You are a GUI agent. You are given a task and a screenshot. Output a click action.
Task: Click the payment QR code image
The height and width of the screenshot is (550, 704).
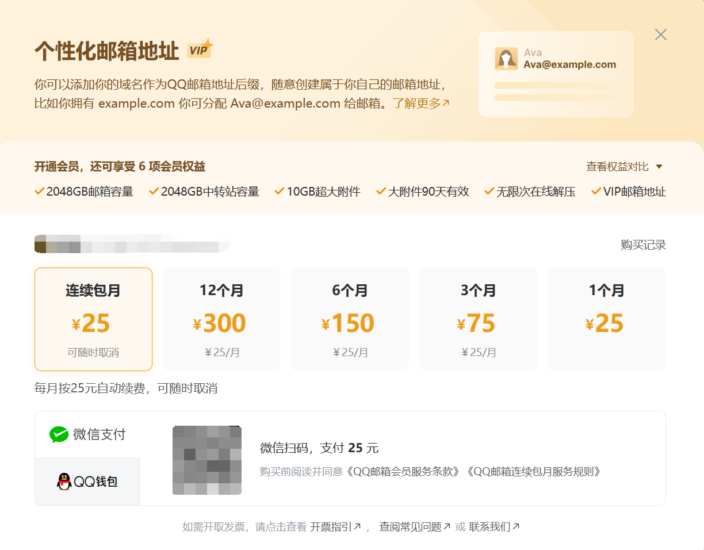(x=207, y=460)
